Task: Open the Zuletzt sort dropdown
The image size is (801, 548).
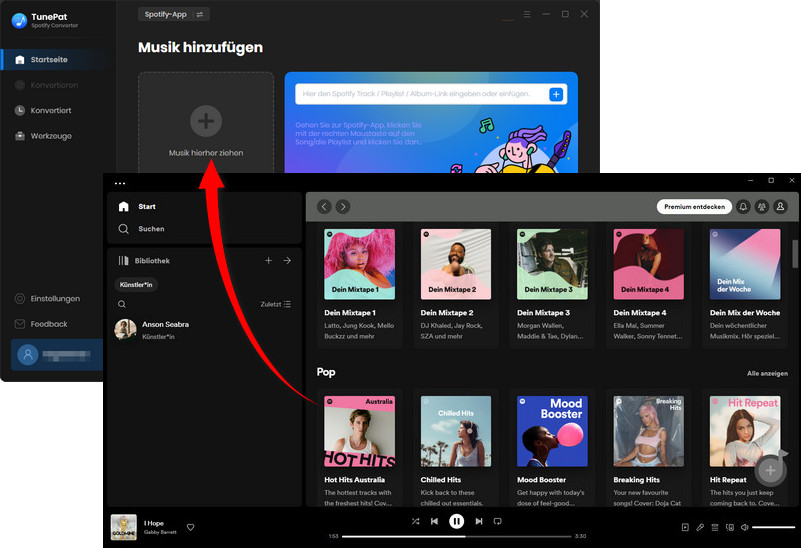Action: click(x=275, y=304)
